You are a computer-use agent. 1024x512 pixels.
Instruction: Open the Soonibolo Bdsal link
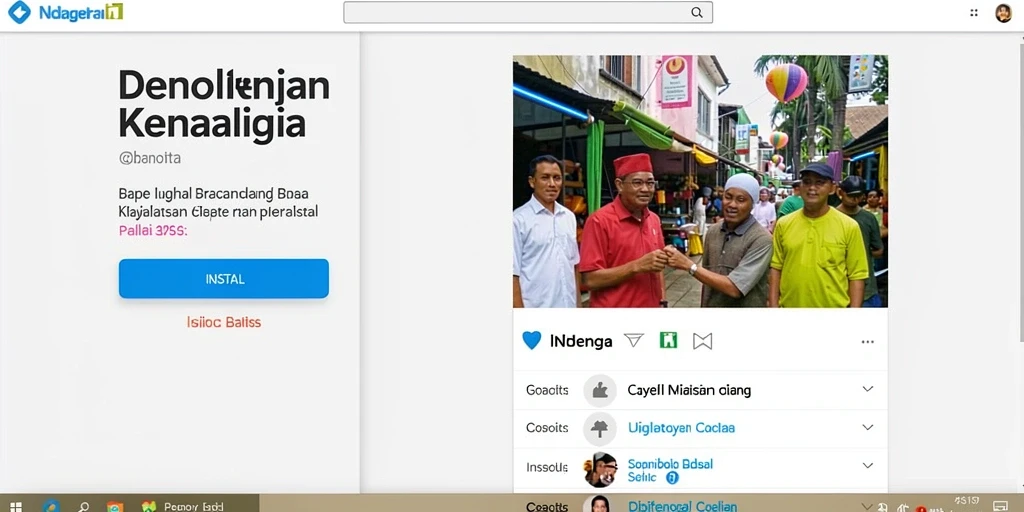(x=670, y=464)
